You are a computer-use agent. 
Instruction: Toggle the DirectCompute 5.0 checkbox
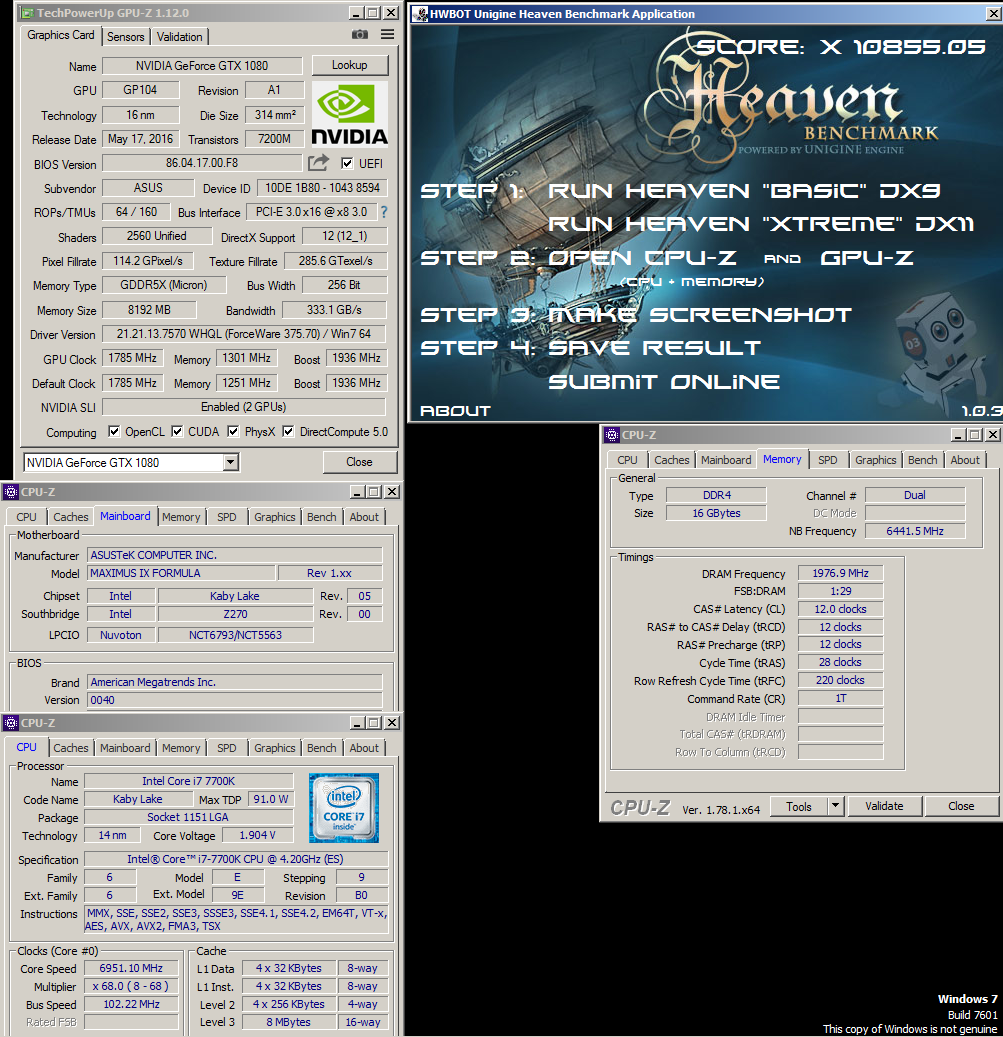(x=288, y=431)
